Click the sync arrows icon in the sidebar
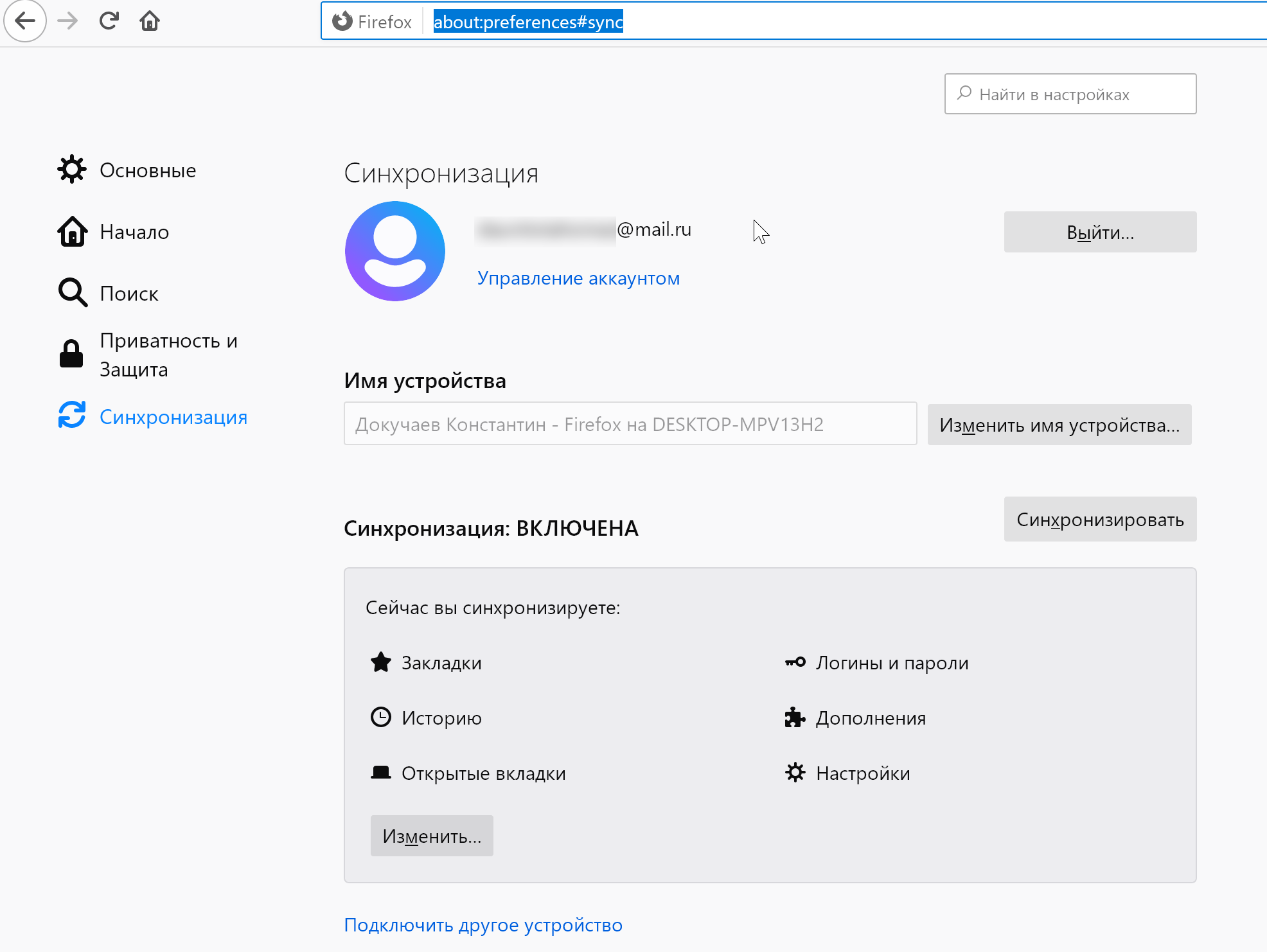 72,415
